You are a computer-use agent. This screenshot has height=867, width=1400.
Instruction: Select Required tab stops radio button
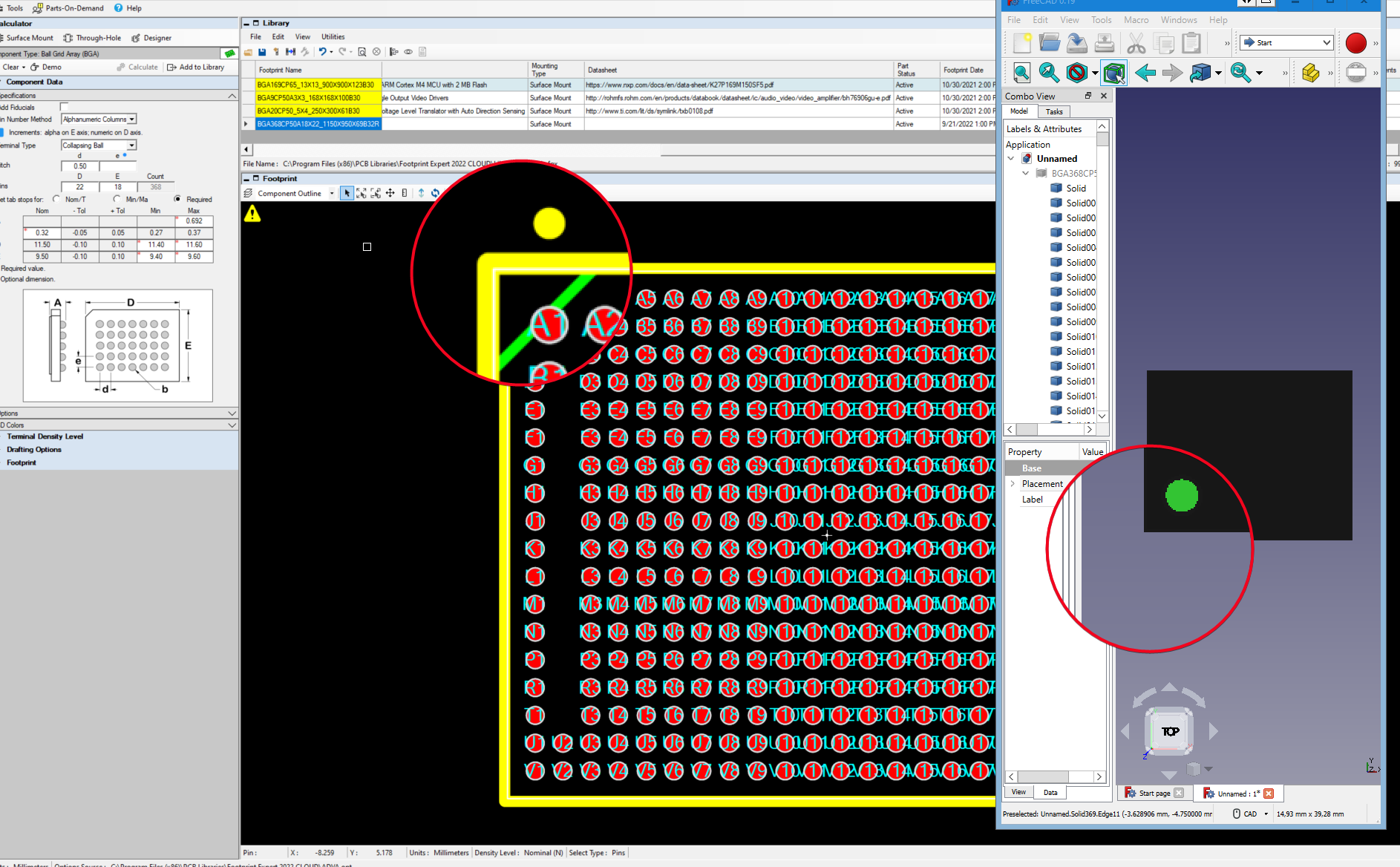(177, 199)
